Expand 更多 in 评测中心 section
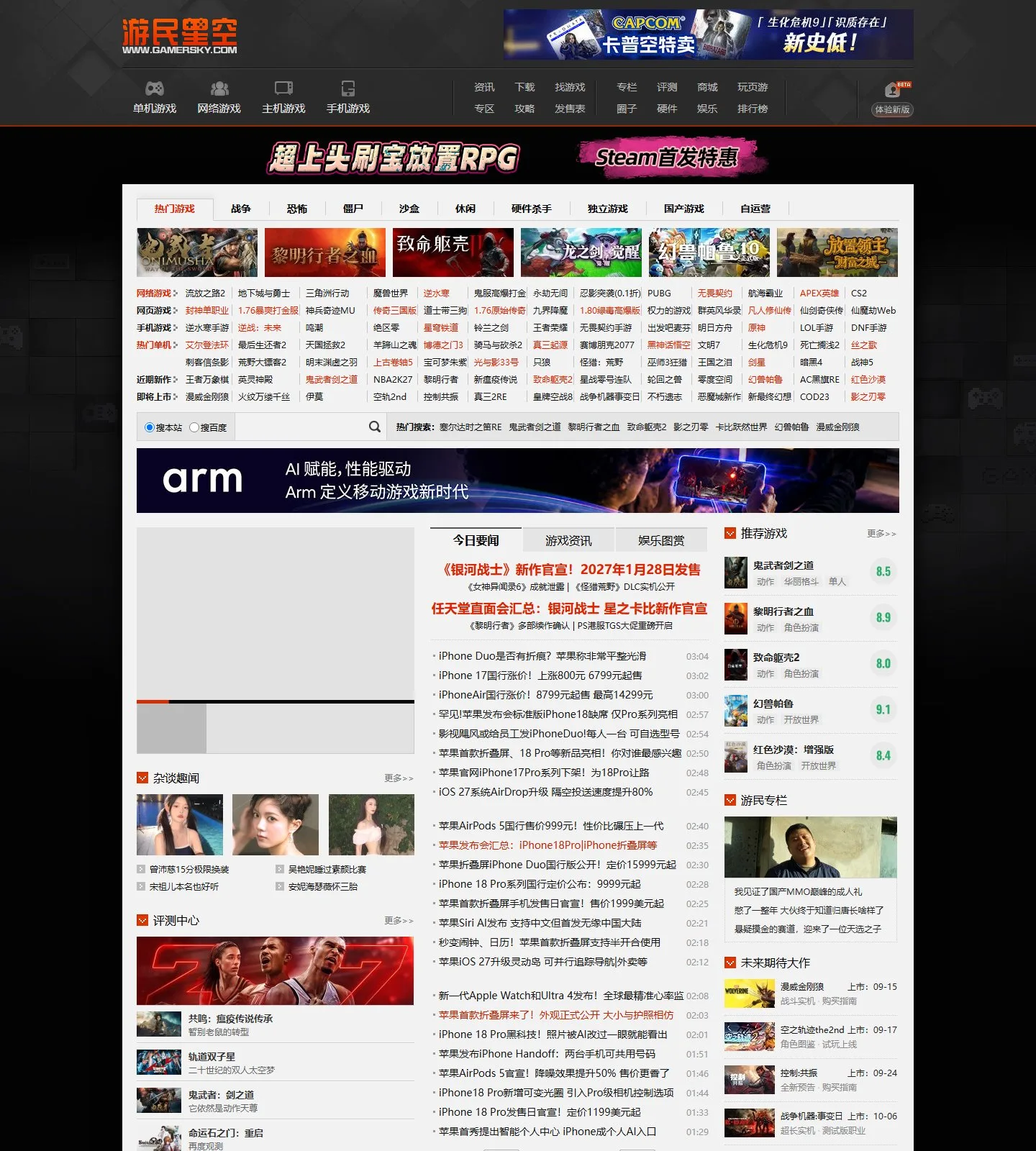Screen dimensions: 1036x1151 [x=399, y=921]
